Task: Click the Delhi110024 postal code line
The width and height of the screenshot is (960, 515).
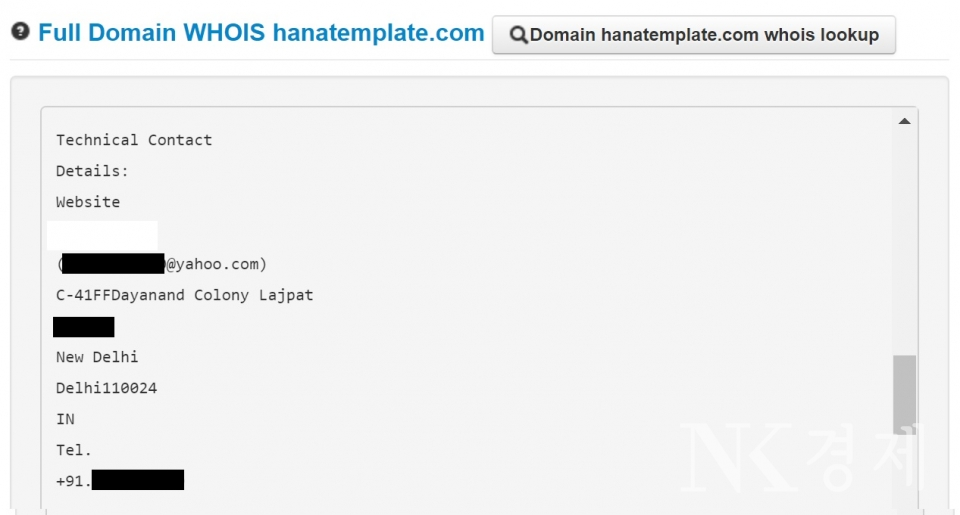Action: tap(106, 388)
